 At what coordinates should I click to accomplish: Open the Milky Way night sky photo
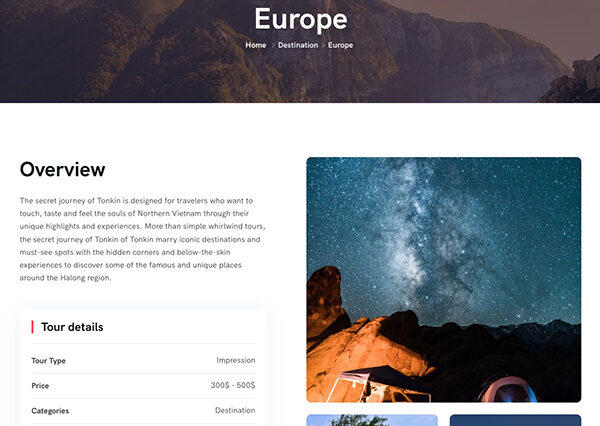coord(443,279)
